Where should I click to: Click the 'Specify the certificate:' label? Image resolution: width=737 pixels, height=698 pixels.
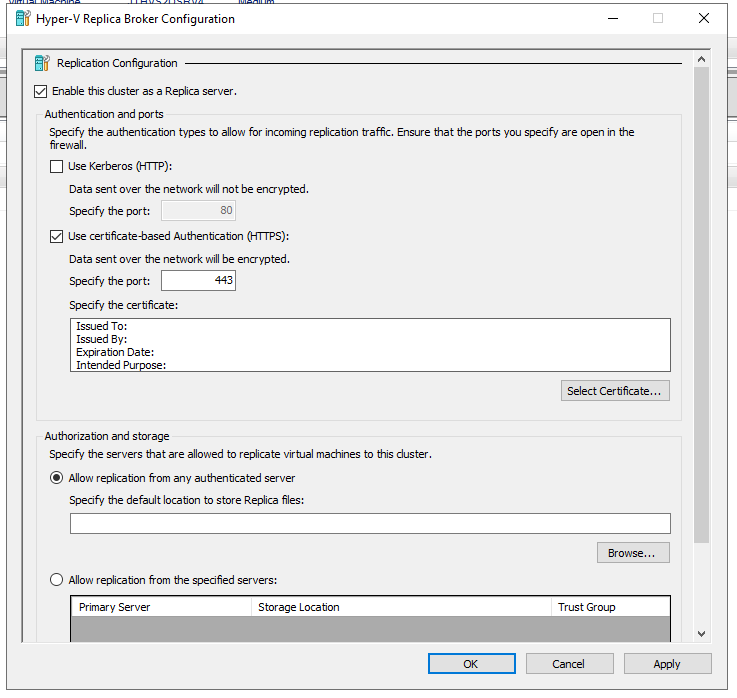tap(124, 305)
